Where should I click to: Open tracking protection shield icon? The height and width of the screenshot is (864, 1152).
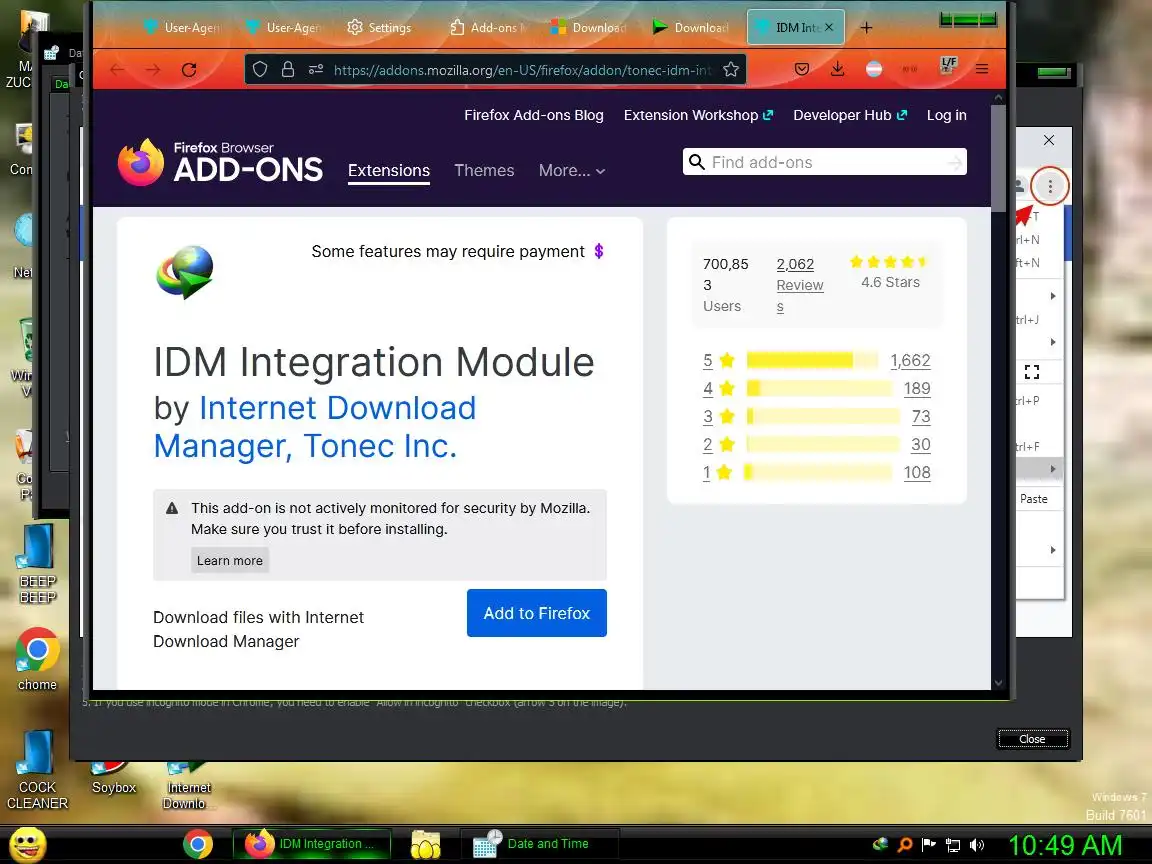pos(260,70)
